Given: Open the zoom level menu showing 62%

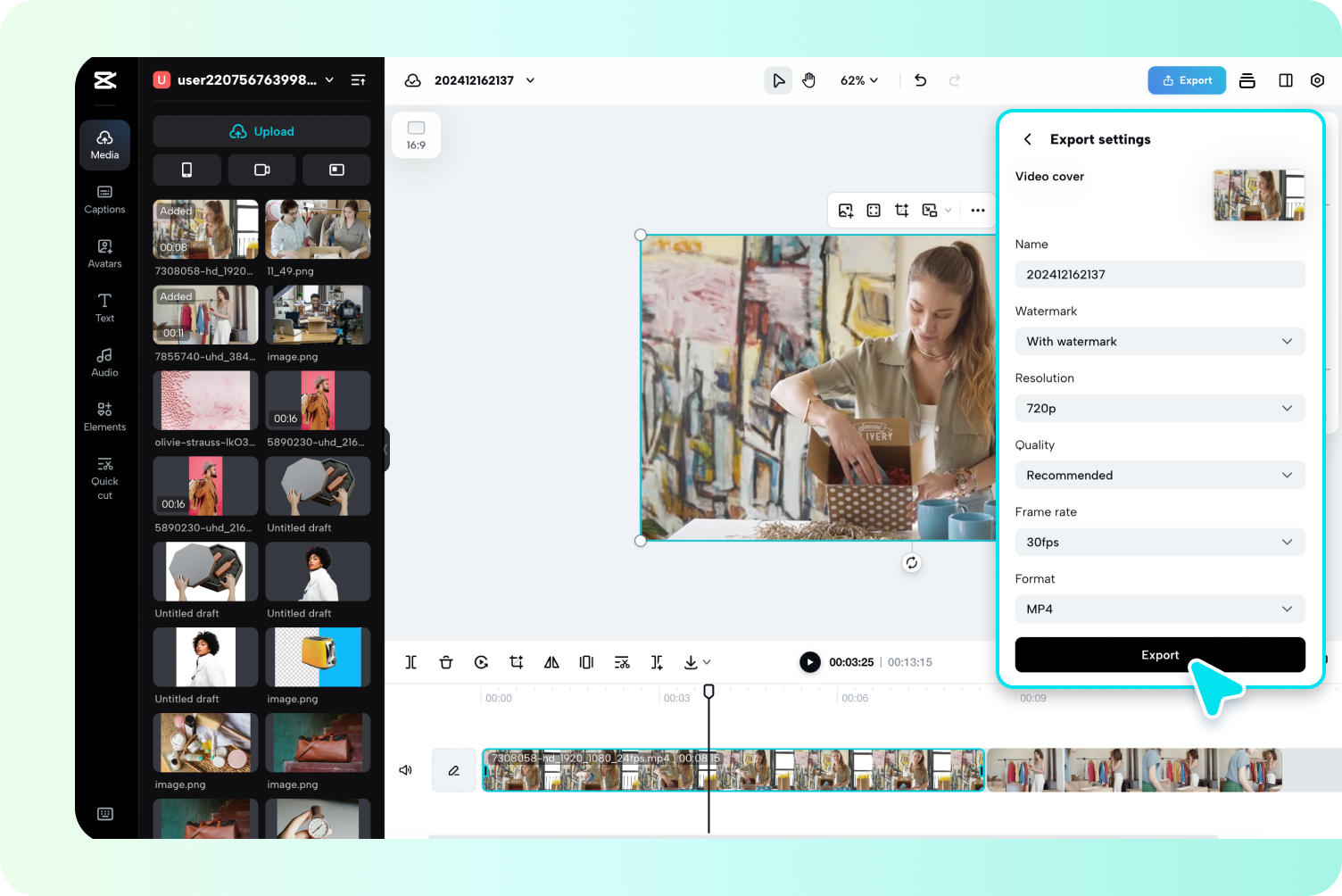Looking at the screenshot, I should coord(857,80).
